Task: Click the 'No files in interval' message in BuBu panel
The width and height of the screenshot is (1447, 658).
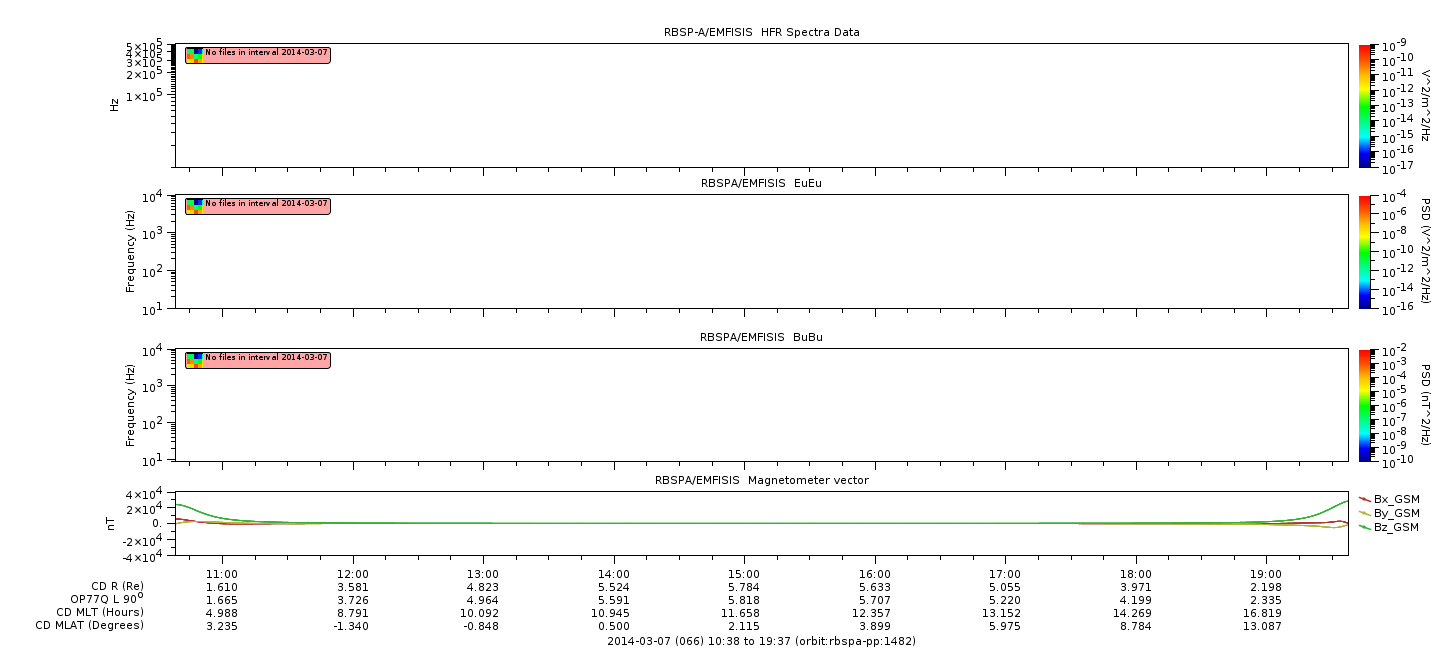Action: pos(266,358)
